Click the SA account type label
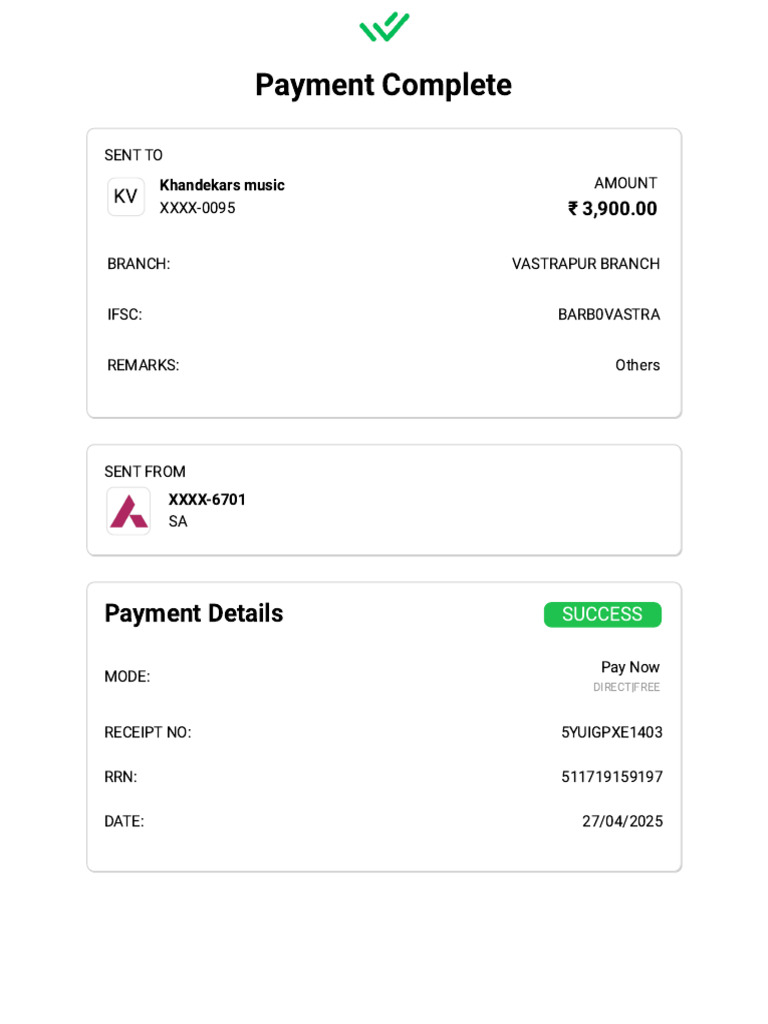 point(178,521)
